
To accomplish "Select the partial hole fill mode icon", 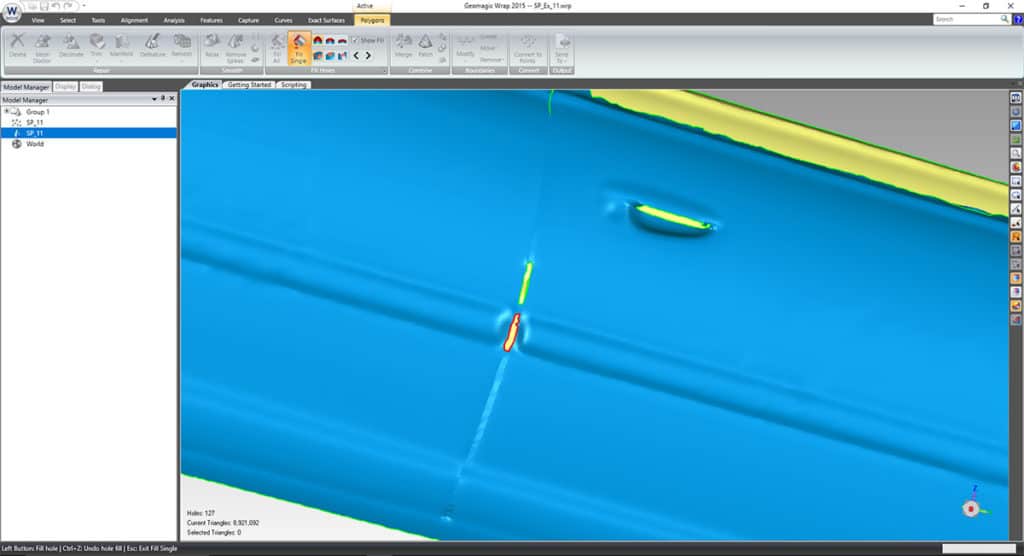I will 330,56.
